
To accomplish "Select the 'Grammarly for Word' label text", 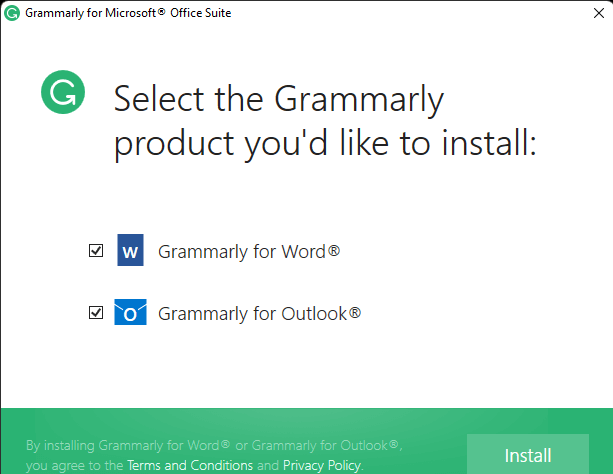I will coord(249,251).
